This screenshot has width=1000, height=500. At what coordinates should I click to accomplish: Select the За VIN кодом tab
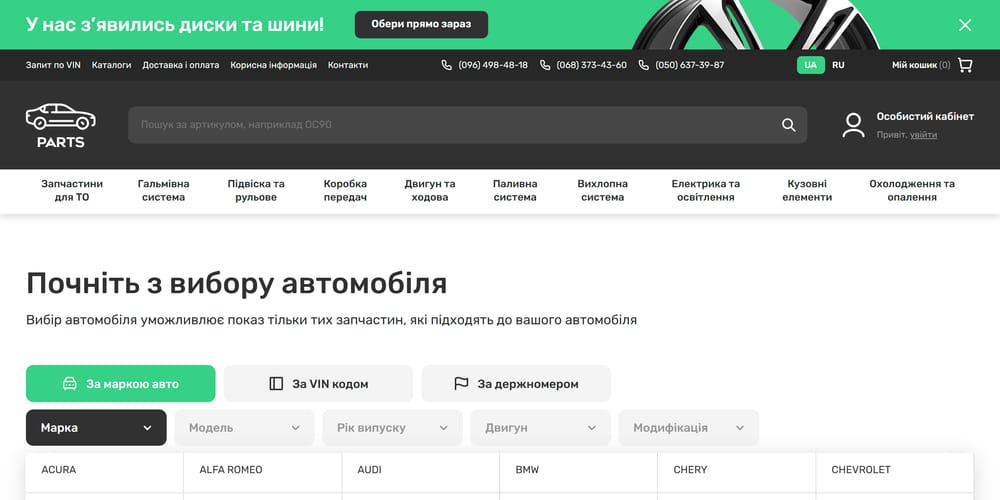[318, 383]
